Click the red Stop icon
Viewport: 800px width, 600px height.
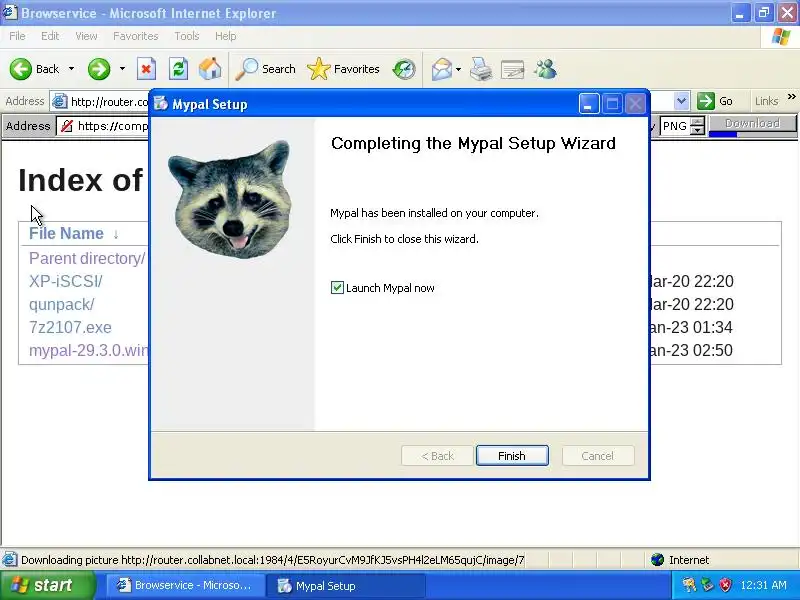click(x=146, y=69)
